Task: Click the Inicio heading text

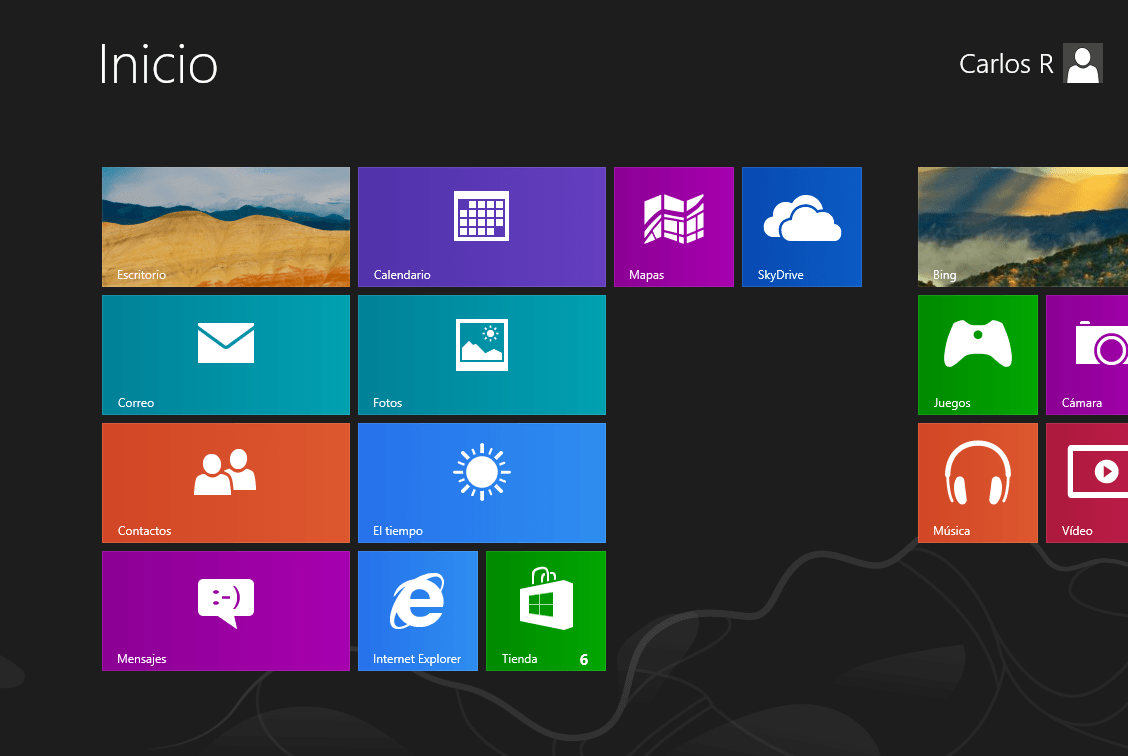Action: click(x=158, y=64)
